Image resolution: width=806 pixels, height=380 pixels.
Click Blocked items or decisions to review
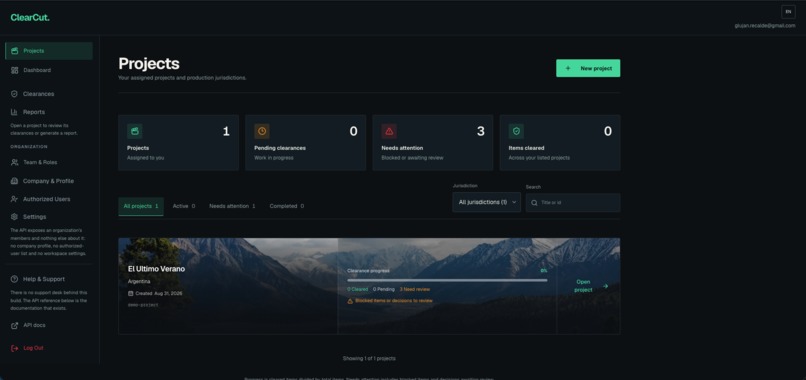coord(394,301)
